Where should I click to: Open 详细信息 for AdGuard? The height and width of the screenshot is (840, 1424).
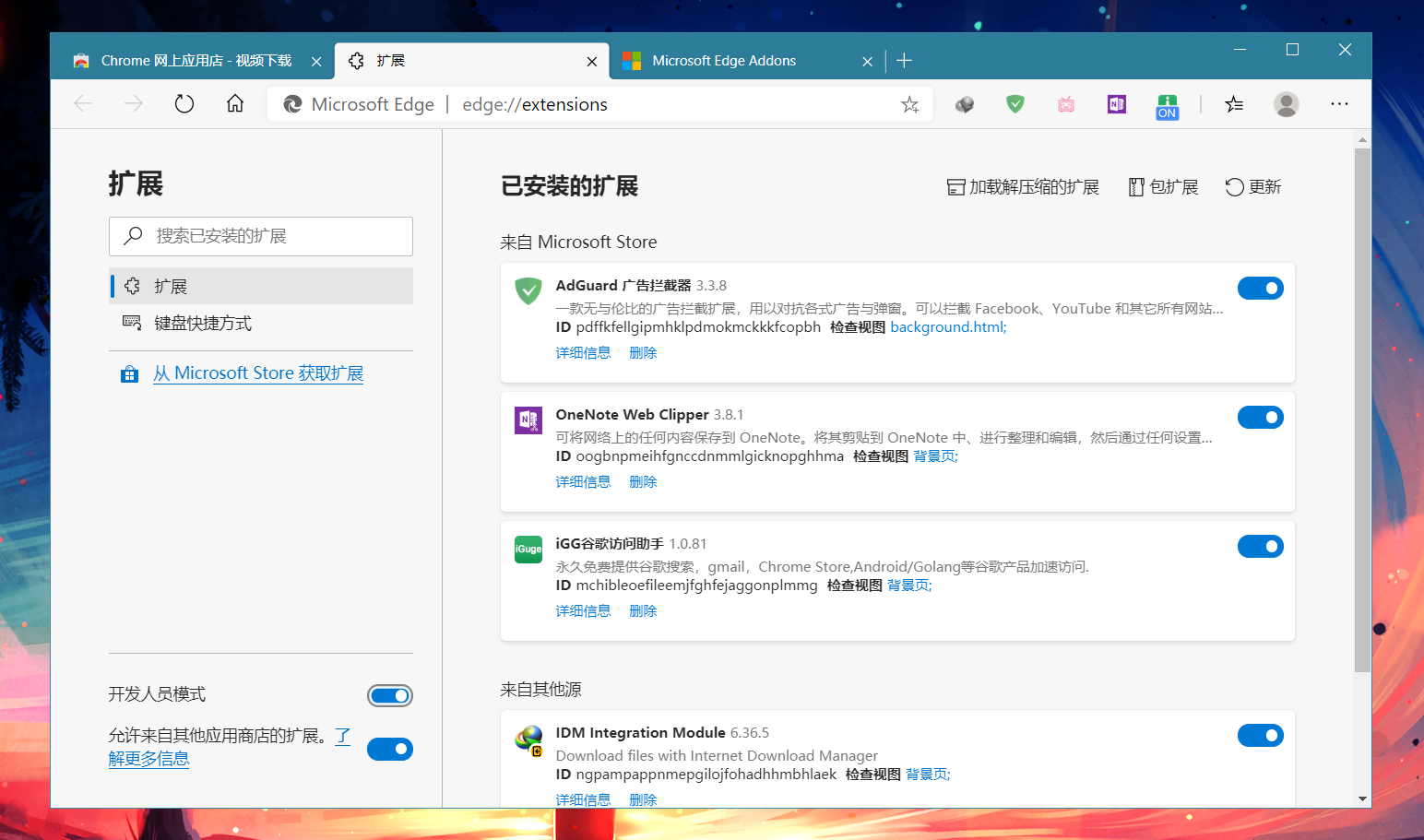point(583,353)
